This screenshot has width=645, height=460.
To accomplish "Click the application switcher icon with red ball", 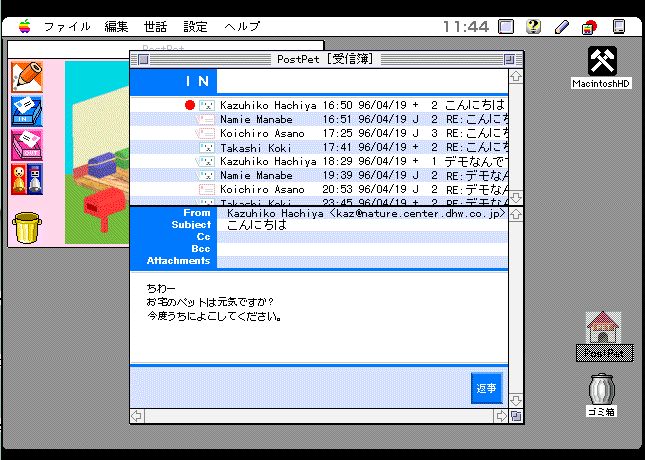I will point(589,27).
